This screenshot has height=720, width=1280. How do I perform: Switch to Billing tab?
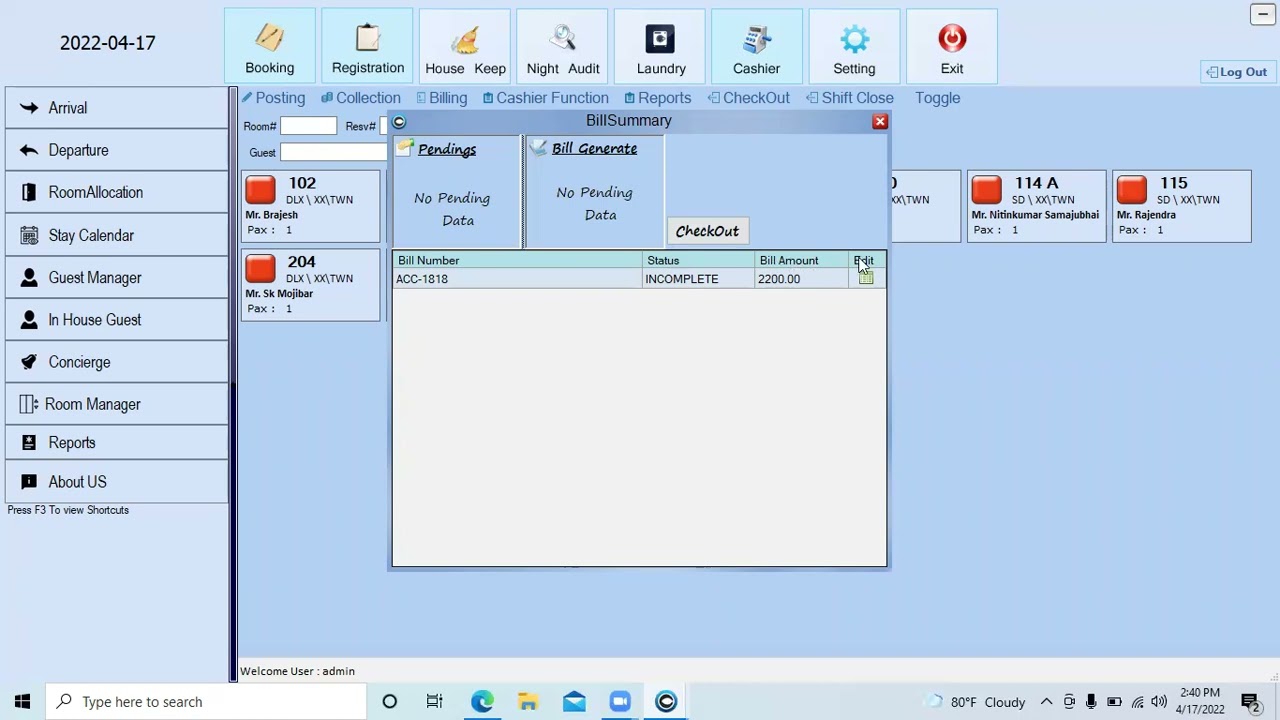click(441, 98)
